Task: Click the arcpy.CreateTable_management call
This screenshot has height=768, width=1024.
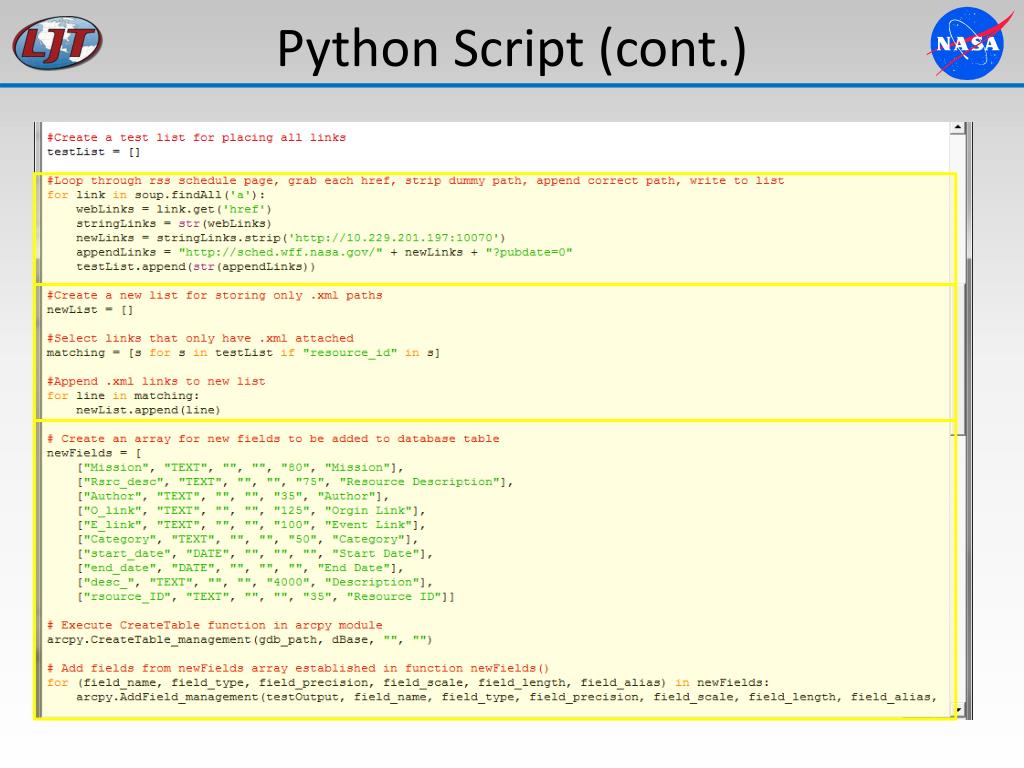Action: pos(239,639)
